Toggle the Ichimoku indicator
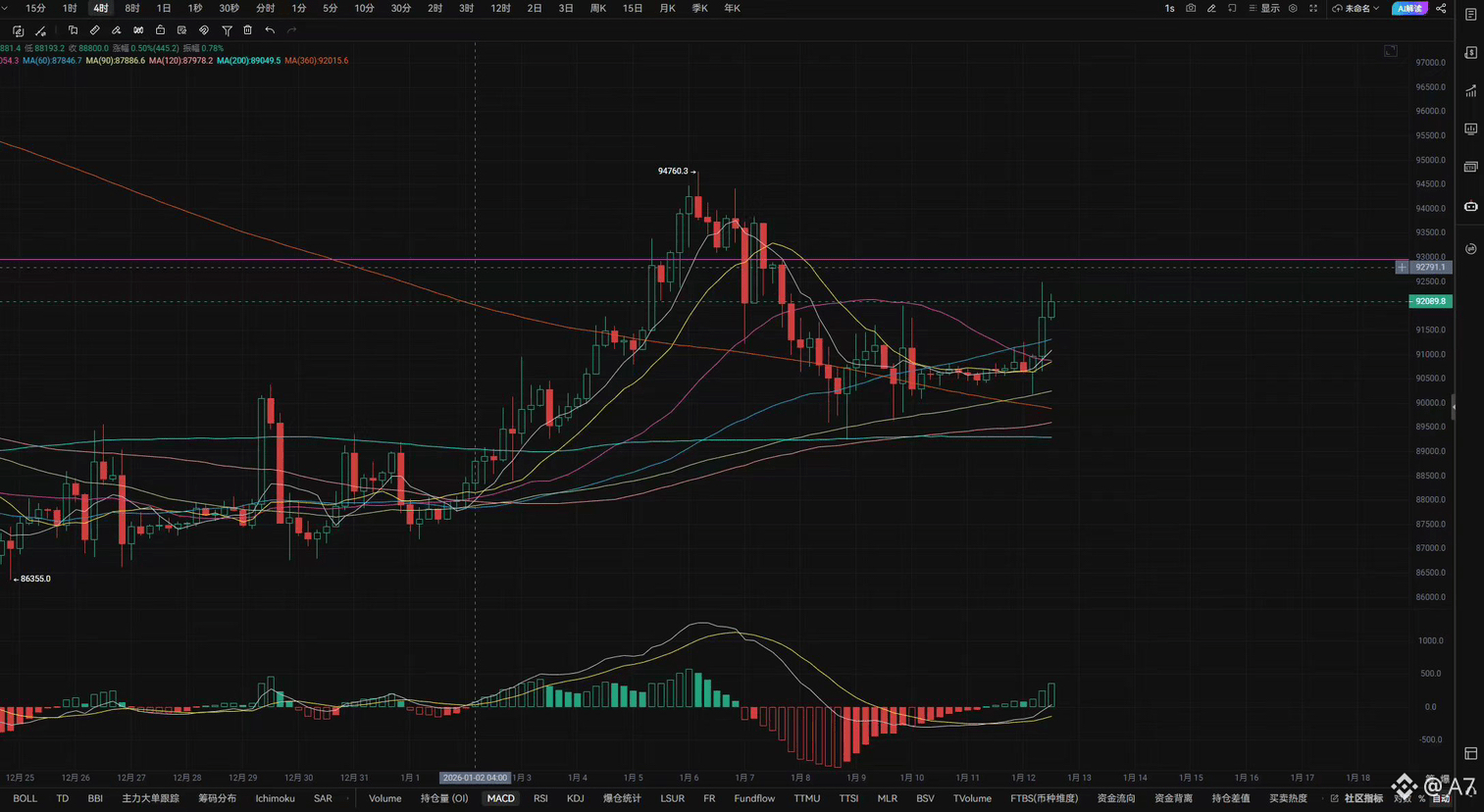The height and width of the screenshot is (812, 1484). 275,798
